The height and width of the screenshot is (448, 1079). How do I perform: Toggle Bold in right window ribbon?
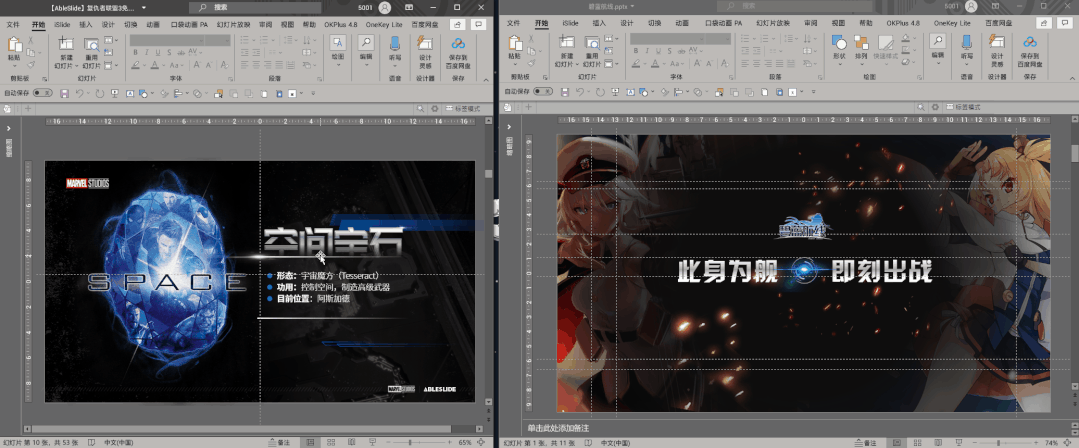pyautogui.click(x=636, y=51)
